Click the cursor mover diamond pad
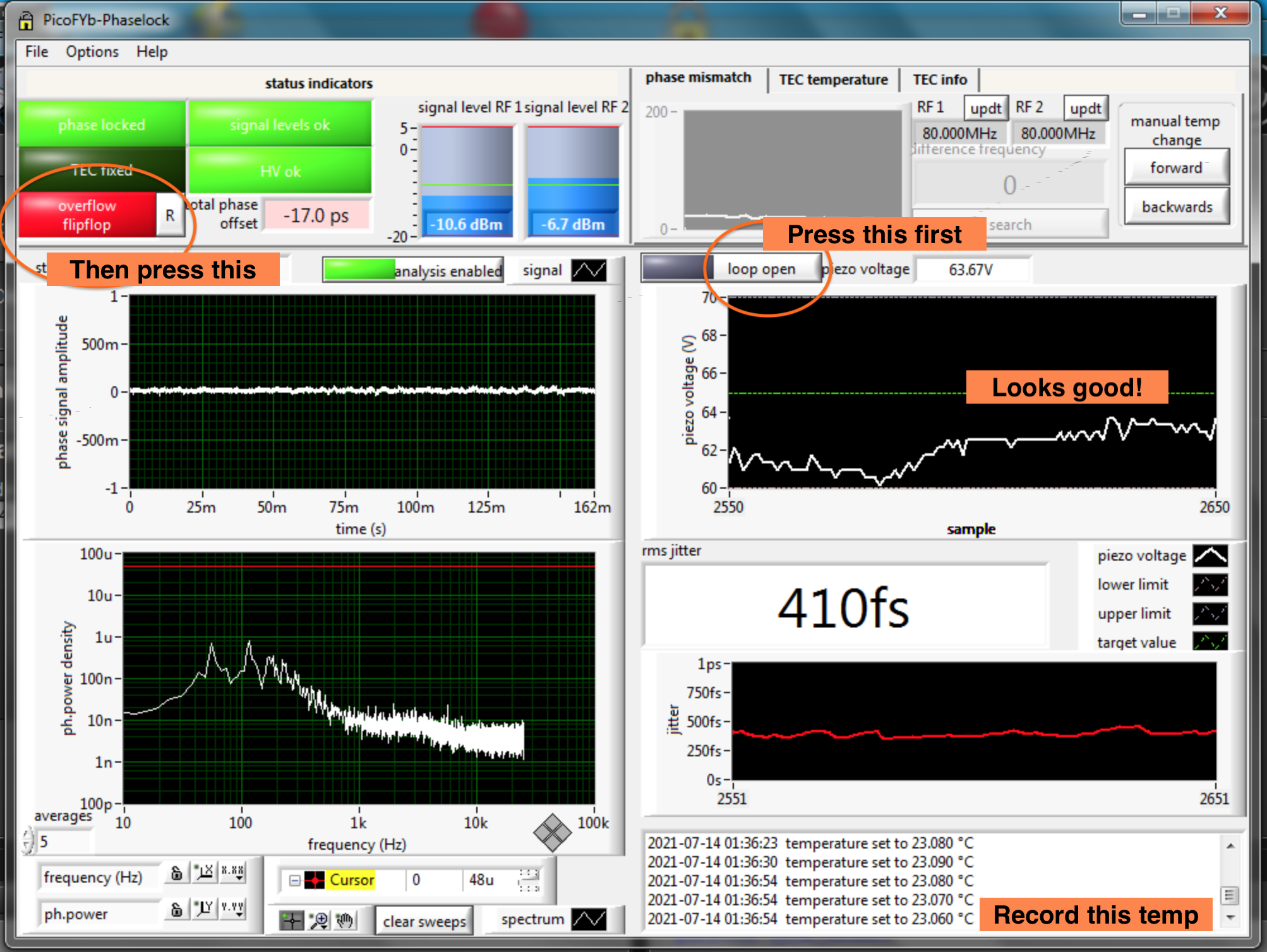 pos(552,833)
